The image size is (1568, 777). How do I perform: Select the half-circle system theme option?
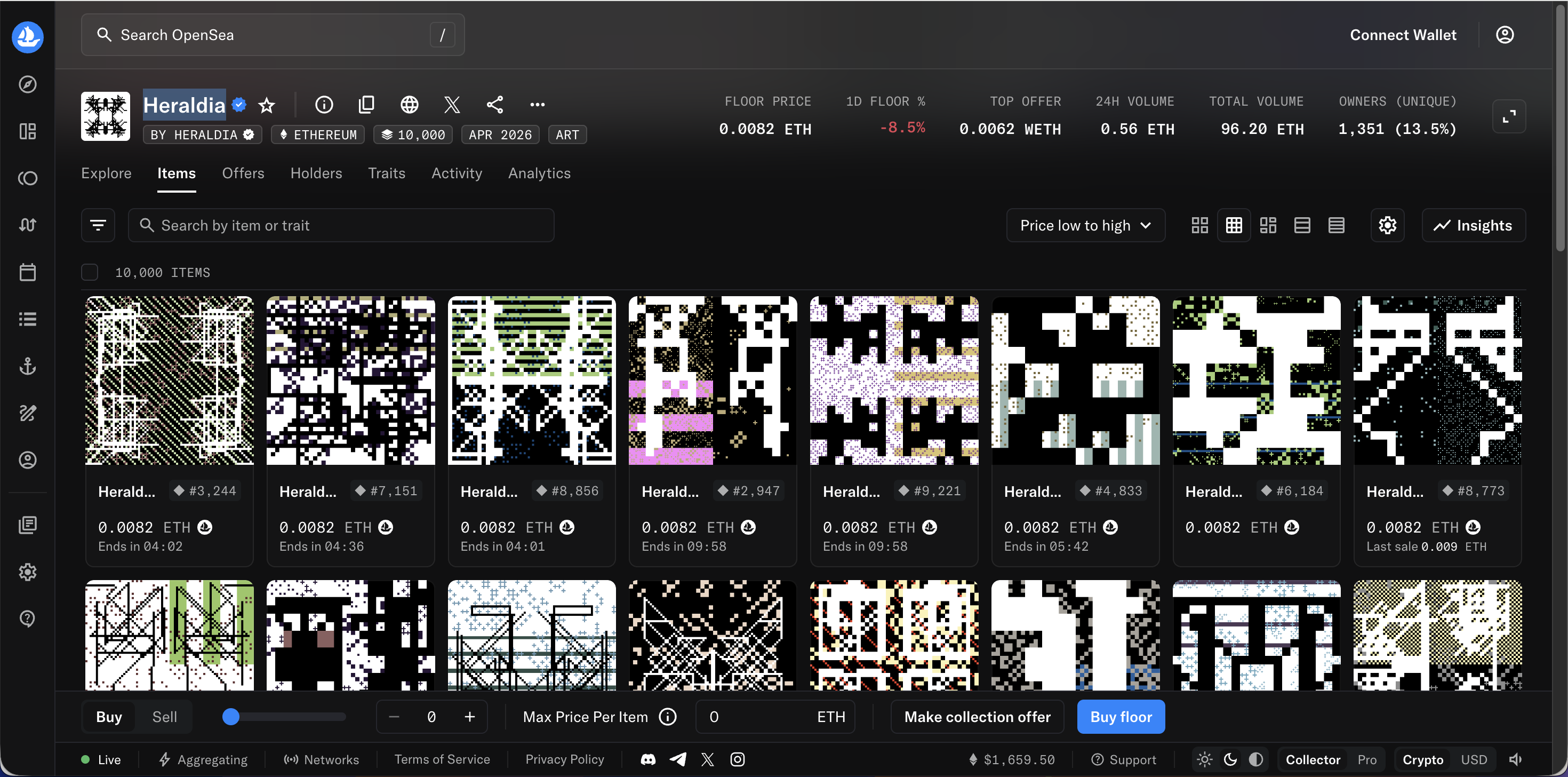[1256, 759]
